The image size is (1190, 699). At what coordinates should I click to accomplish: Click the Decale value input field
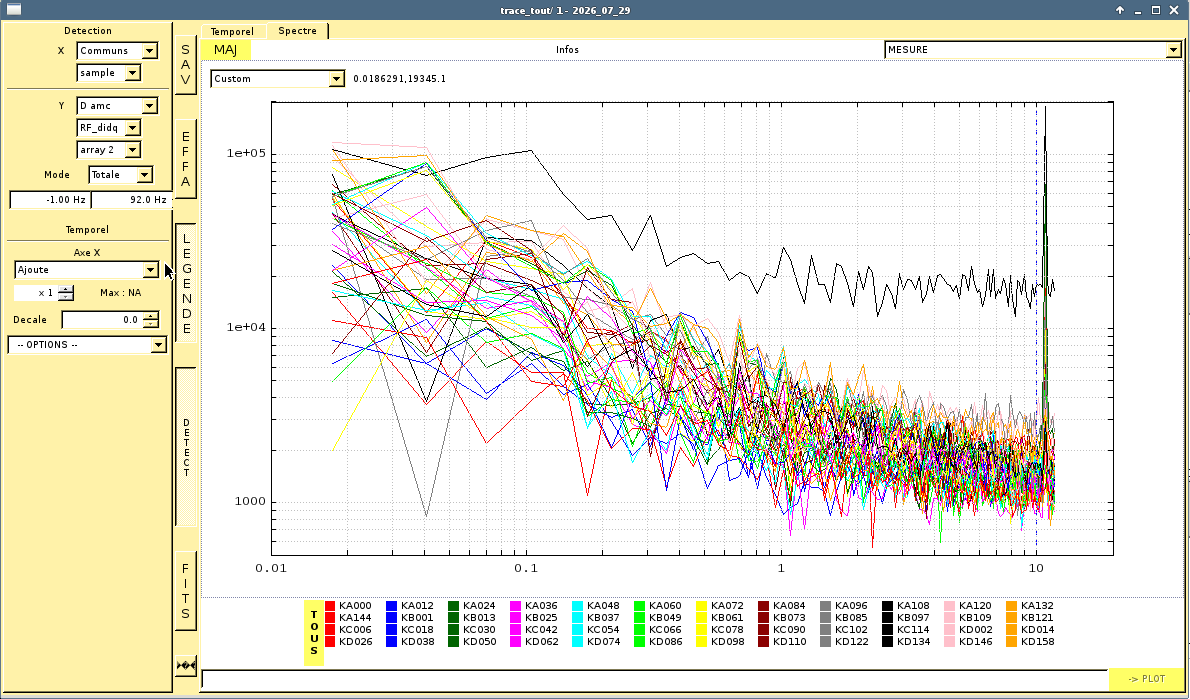tap(102, 320)
